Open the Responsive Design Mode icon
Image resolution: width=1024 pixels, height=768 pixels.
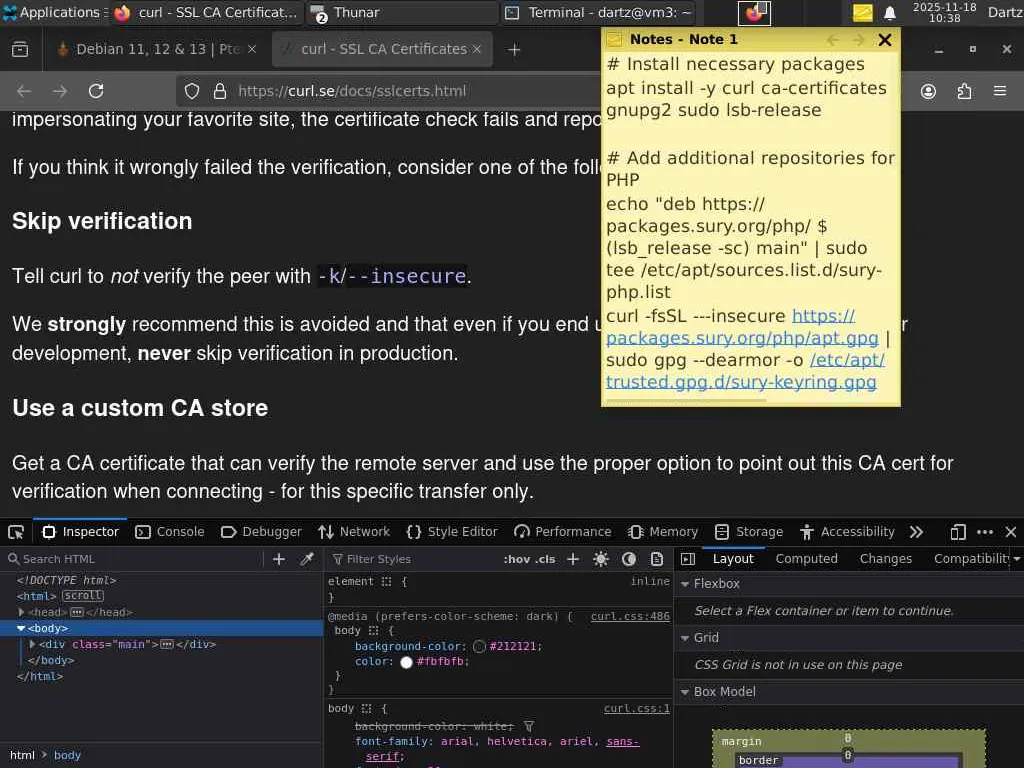tap(958, 532)
